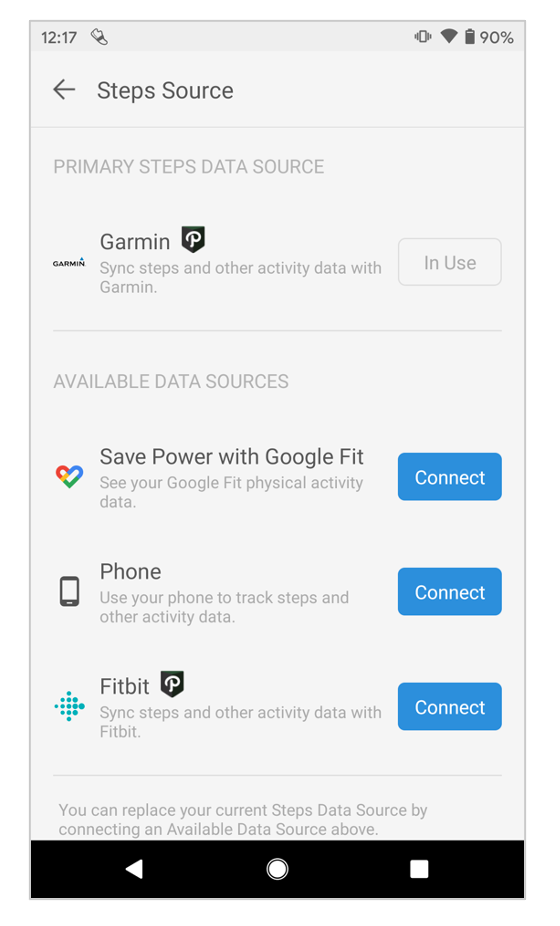Tap the Wi-Fi signal status icon

[449, 37]
